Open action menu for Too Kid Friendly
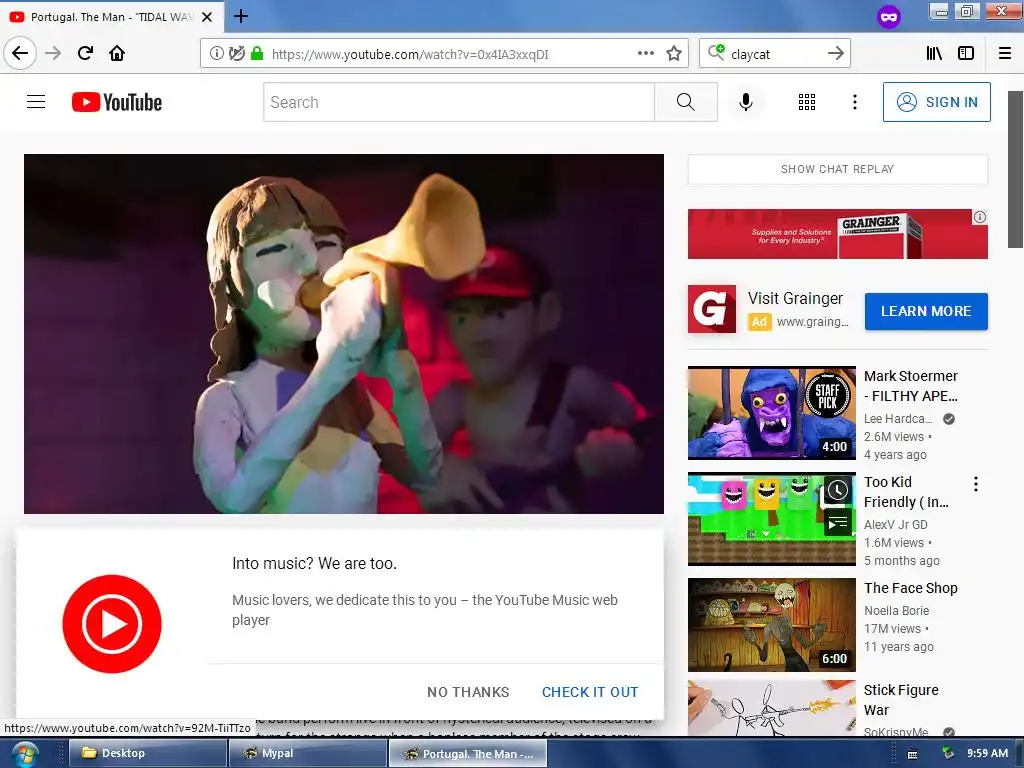This screenshot has width=1024, height=768. click(x=976, y=484)
